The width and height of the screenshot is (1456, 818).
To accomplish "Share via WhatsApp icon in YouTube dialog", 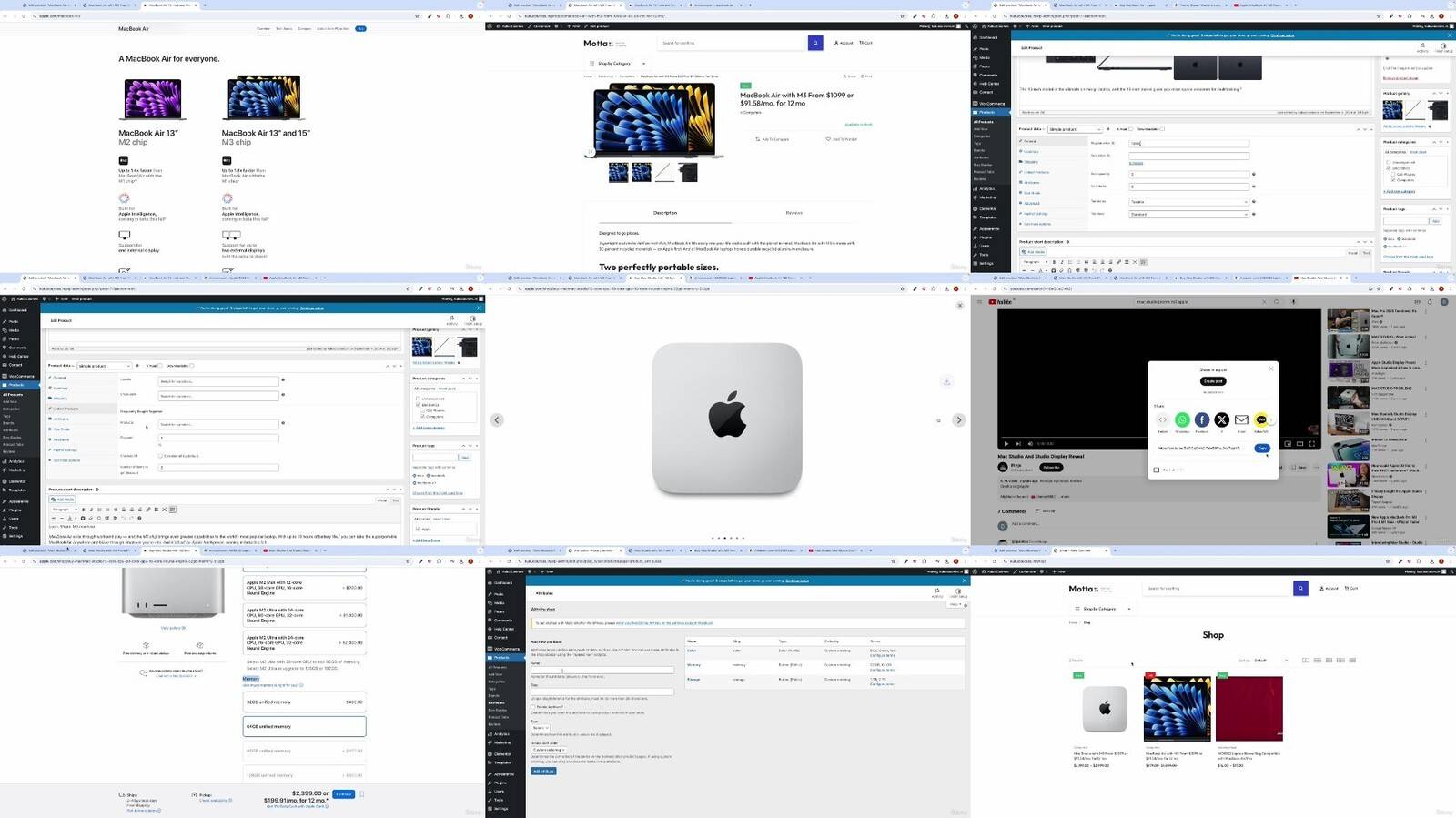I will point(1182,419).
